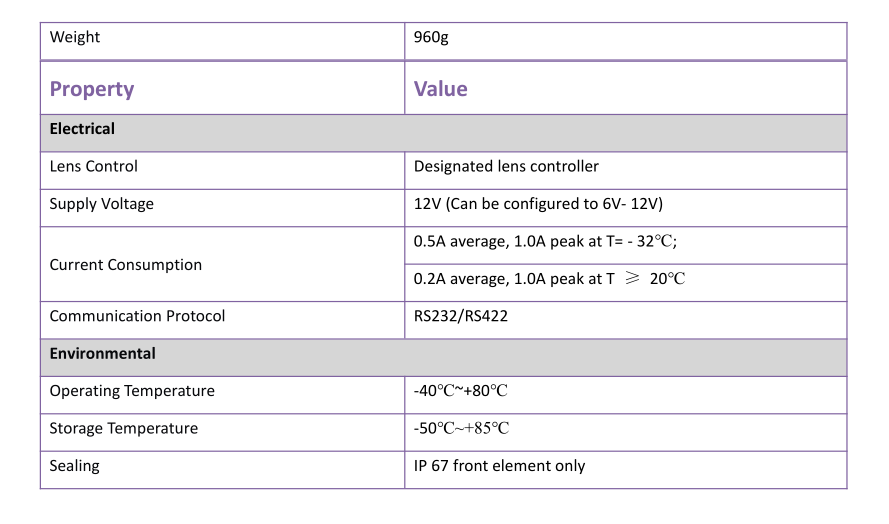This screenshot has width=889, height=524.
Task: Click the Value column header
Action: pyautogui.click(x=441, y=89)
